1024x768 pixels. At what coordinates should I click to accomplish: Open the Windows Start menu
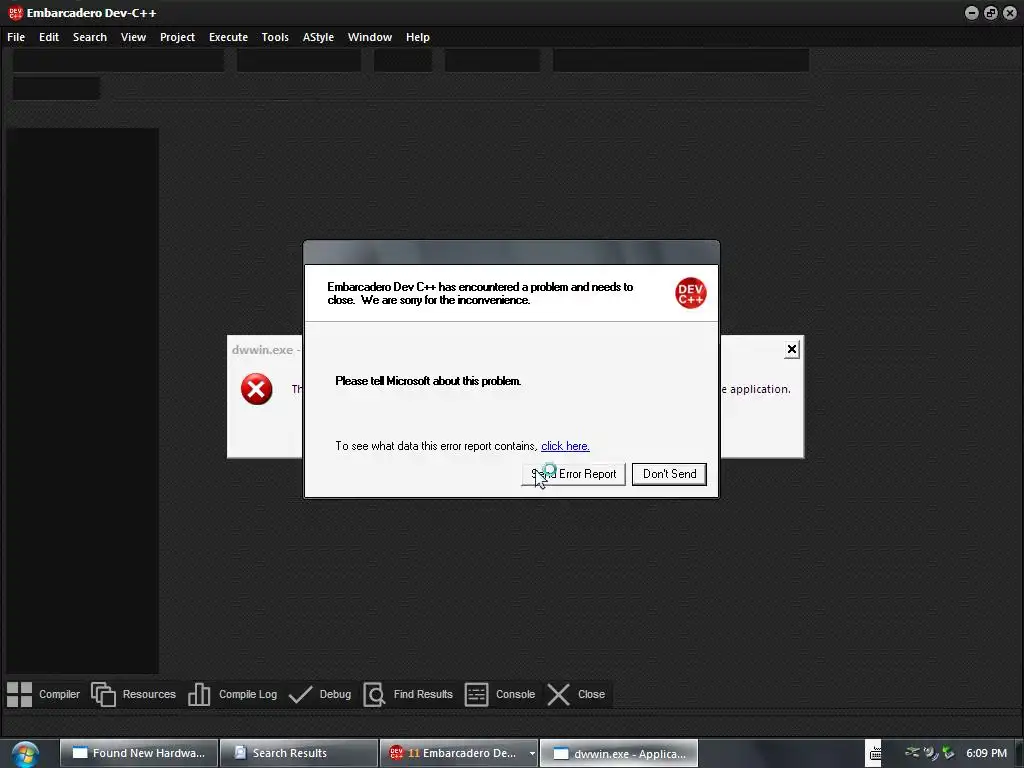pyautogui.click(x=25, y=754)
